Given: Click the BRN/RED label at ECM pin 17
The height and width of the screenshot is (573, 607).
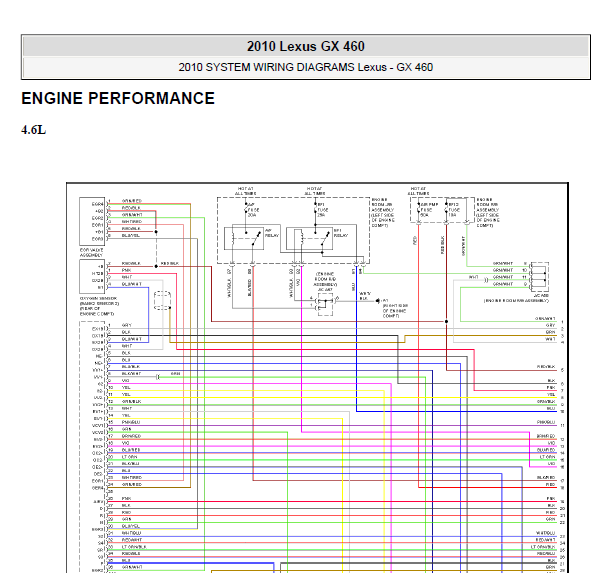Looking at the screenshot, I should pyautogui.click(x=131, y=436).
